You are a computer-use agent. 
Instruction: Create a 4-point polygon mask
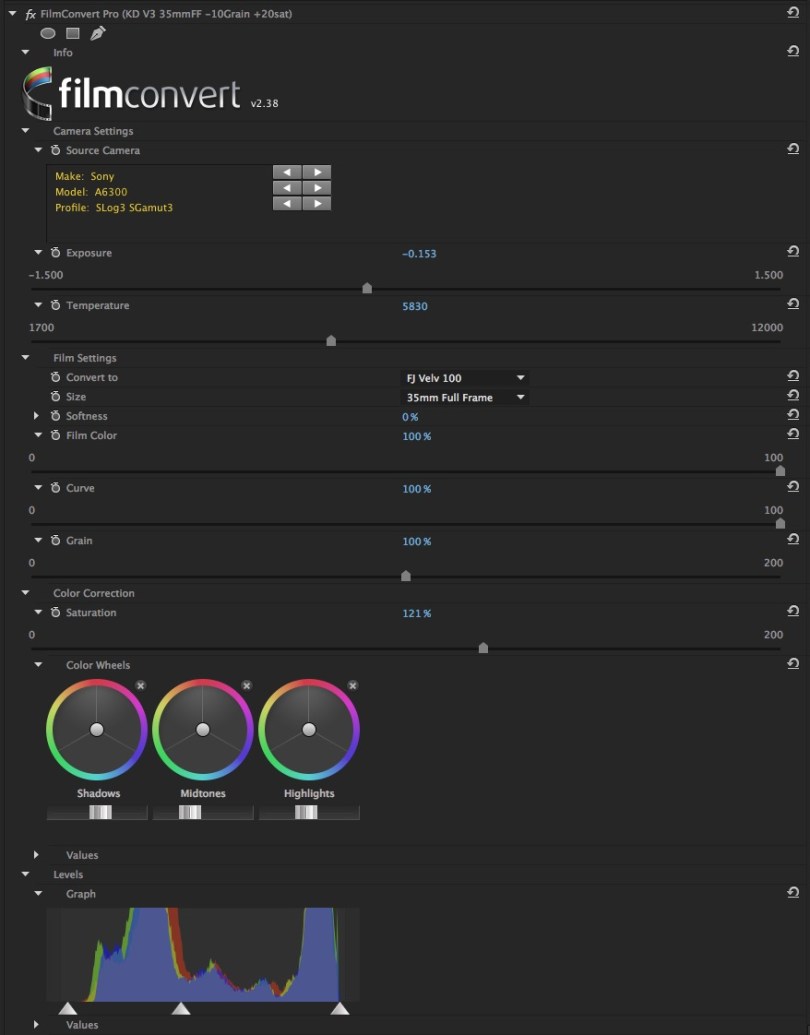tap(73, 33)
